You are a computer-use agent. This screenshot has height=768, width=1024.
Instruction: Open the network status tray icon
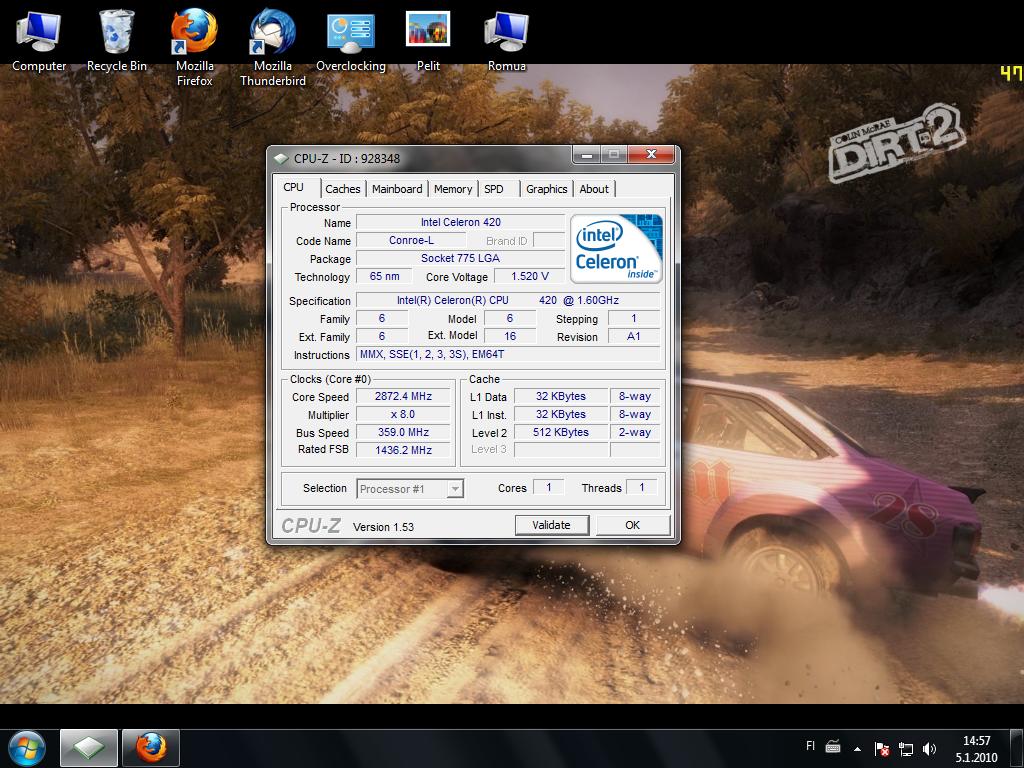[x=906, y=749]
